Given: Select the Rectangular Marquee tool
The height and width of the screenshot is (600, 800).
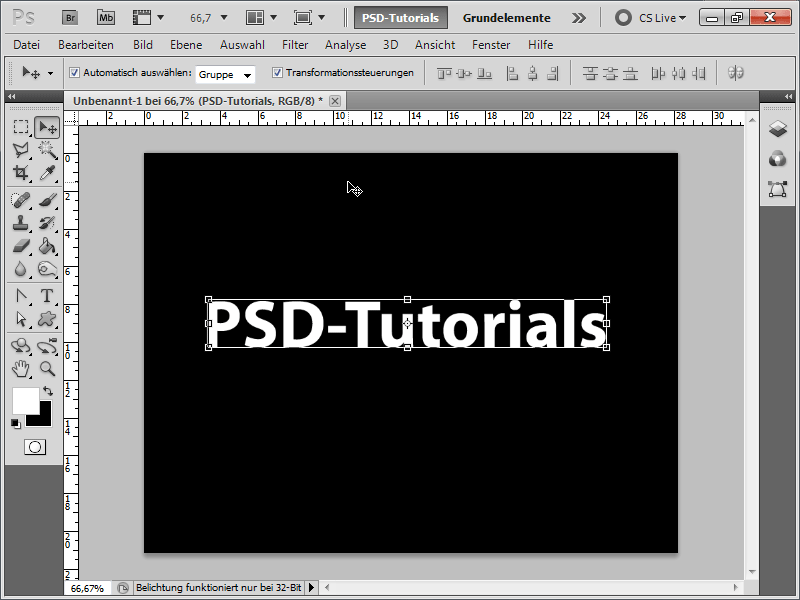Looking at the screenshot, I should 21,127.
